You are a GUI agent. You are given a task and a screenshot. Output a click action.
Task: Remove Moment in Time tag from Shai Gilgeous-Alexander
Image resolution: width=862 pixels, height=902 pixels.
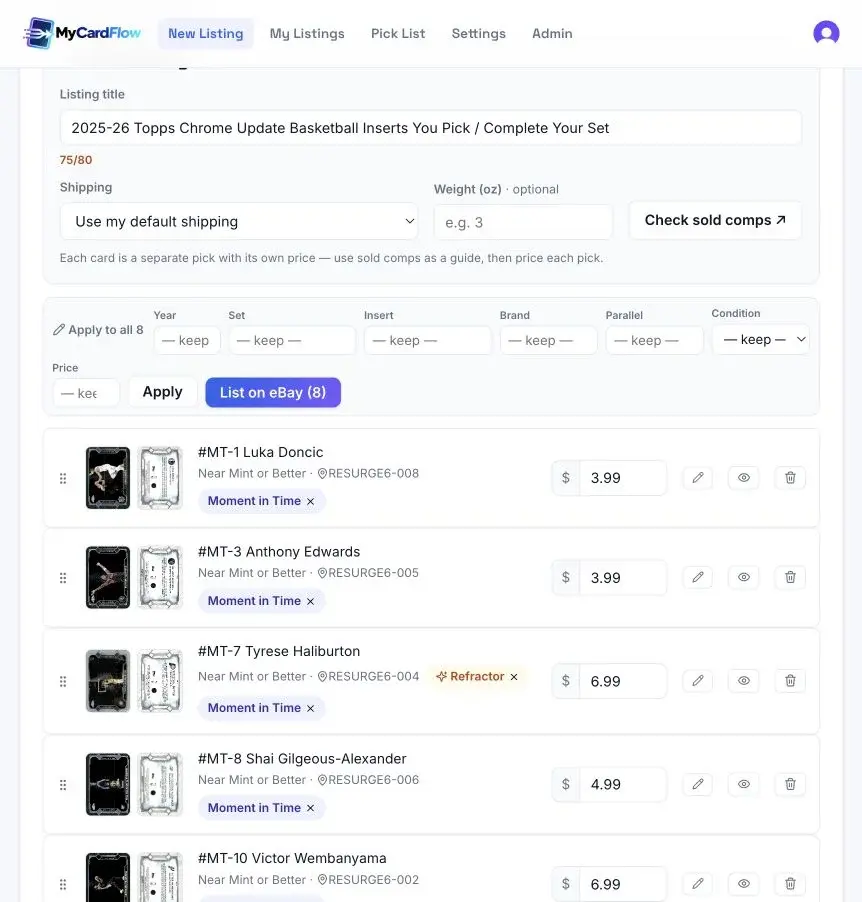point(310,808)
